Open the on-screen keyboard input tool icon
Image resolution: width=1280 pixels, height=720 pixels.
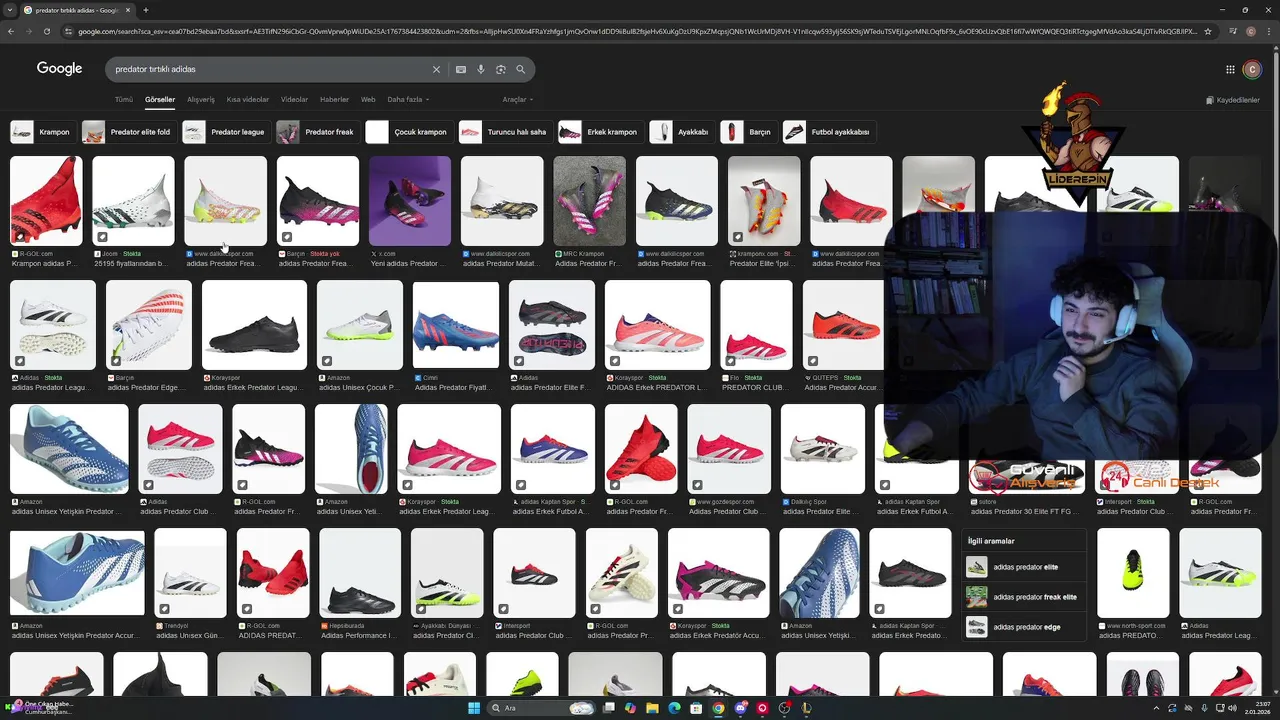tap(461, 70)
